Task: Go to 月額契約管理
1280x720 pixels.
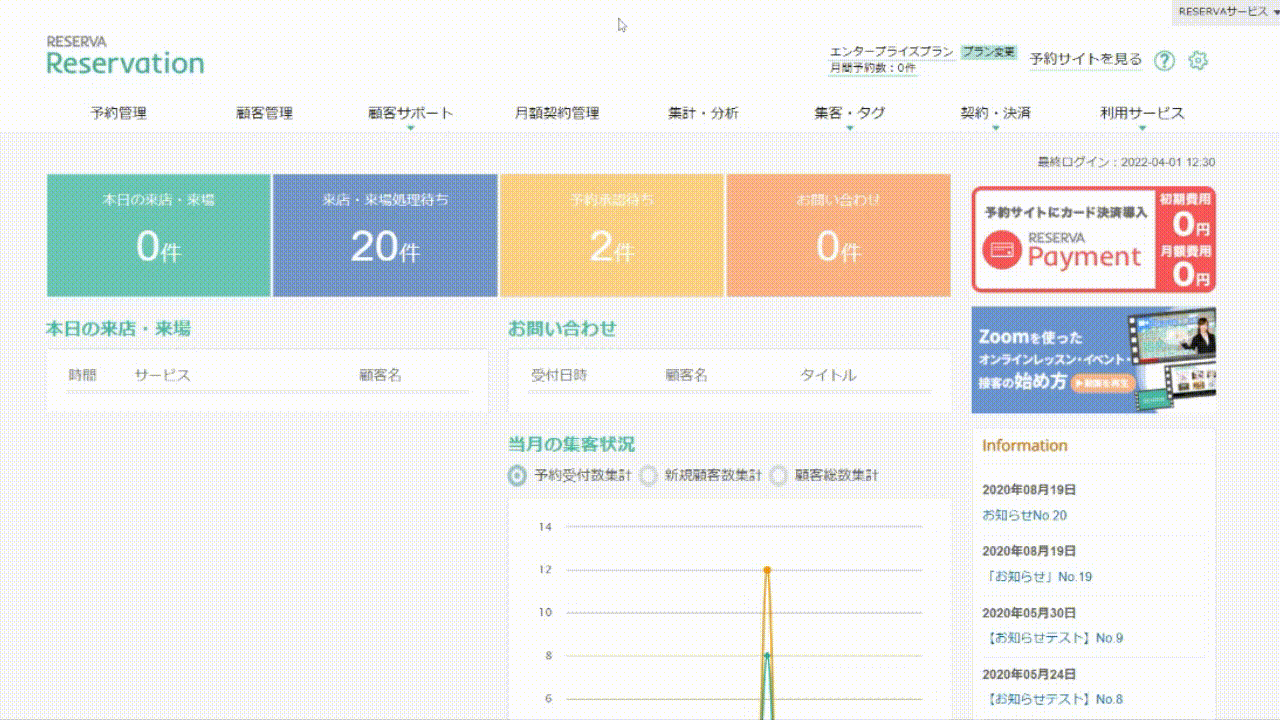Action: (557, 114)
